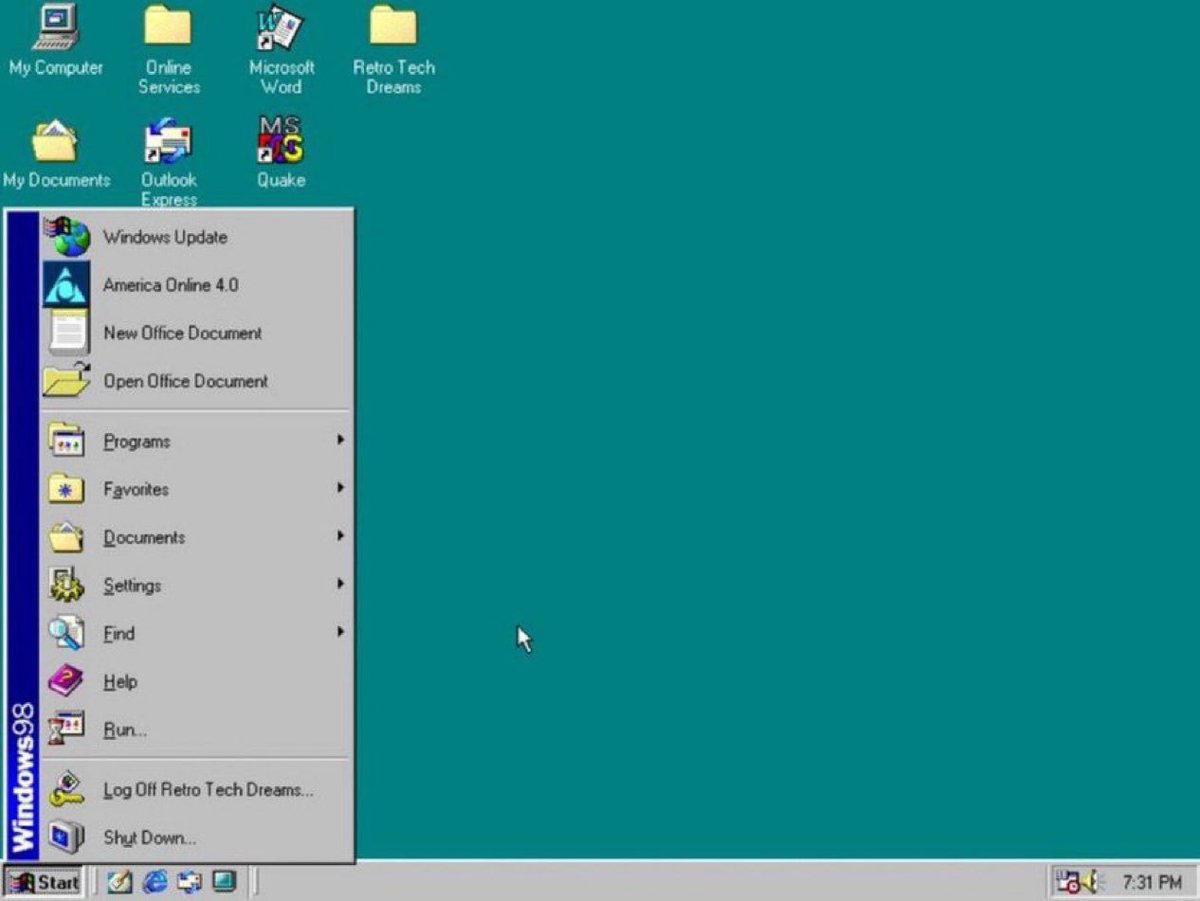Expand the Documents submenu arrow
The width and height of the screenshot is (1200, 901).
(x=341, y=536)
